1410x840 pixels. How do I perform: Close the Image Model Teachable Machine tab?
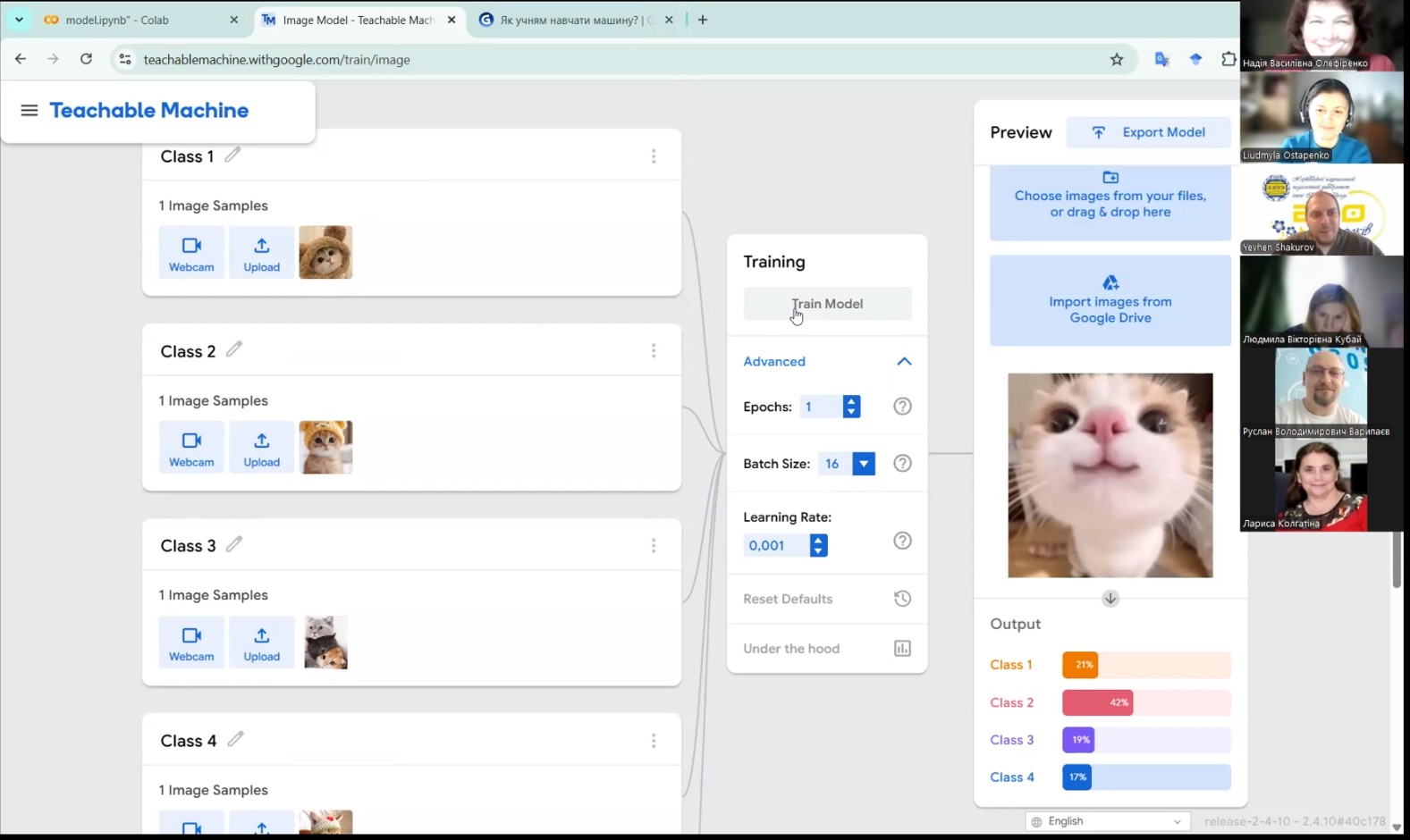[452, 20]
